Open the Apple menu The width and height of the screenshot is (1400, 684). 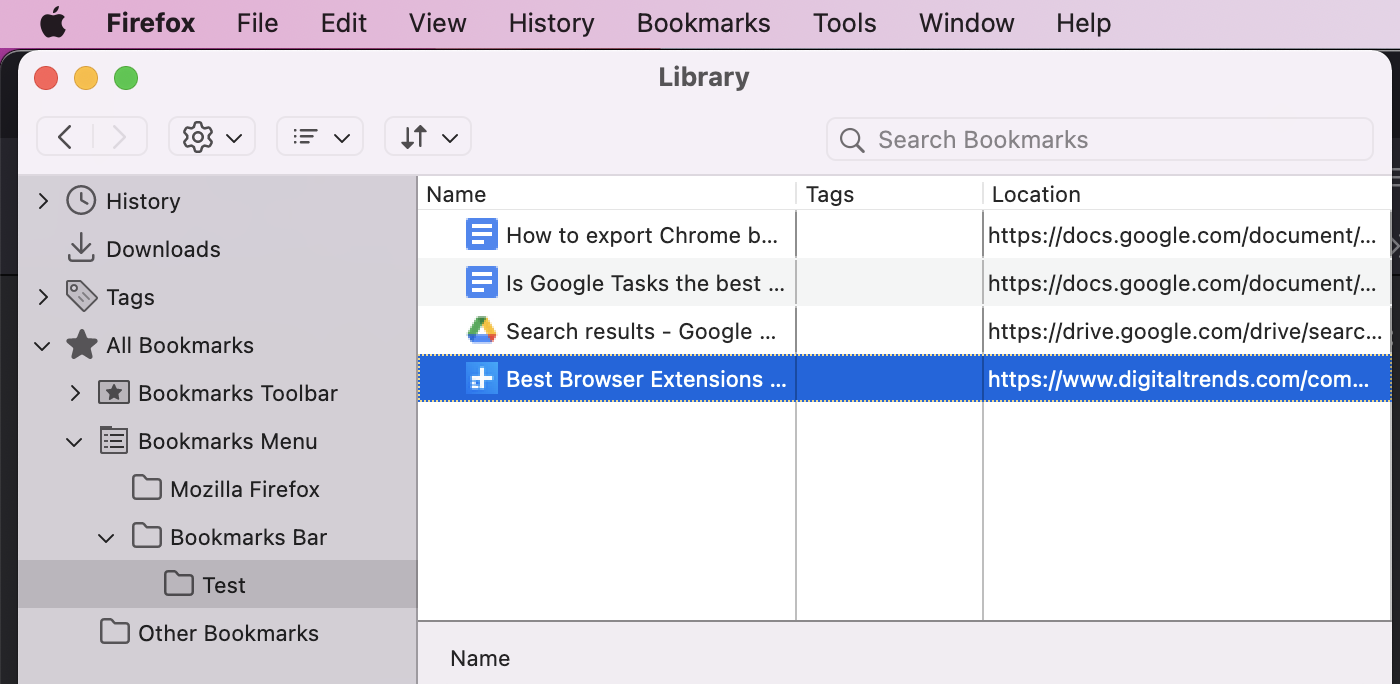click(52, 23)
